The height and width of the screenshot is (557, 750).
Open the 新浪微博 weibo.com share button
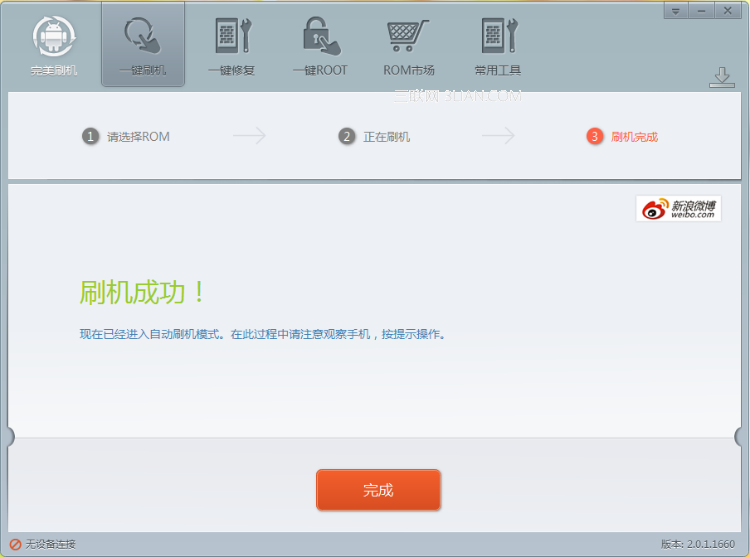coord(679,208)
